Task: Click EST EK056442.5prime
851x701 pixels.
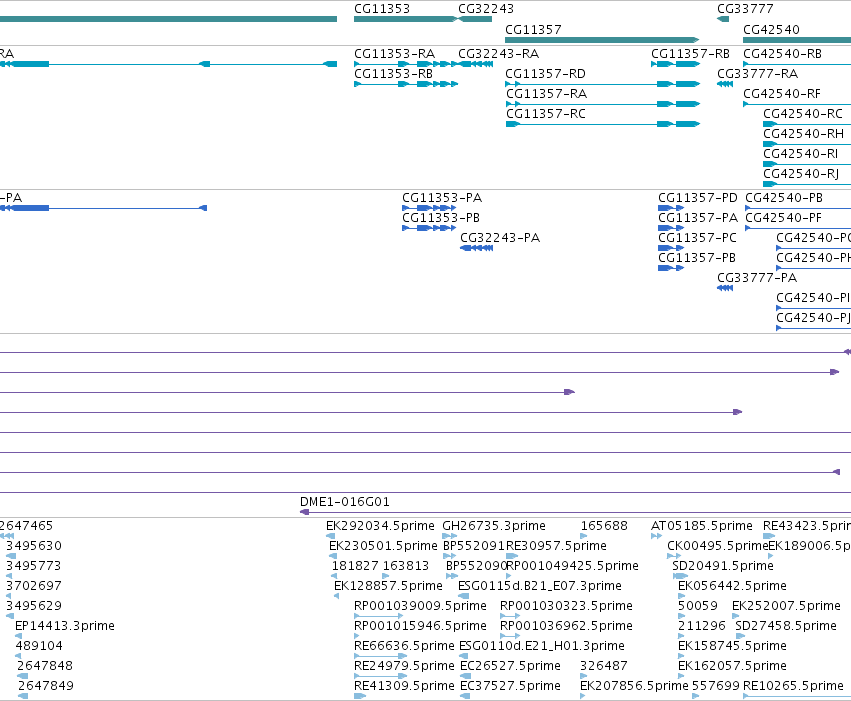Action: click(681, 596)
